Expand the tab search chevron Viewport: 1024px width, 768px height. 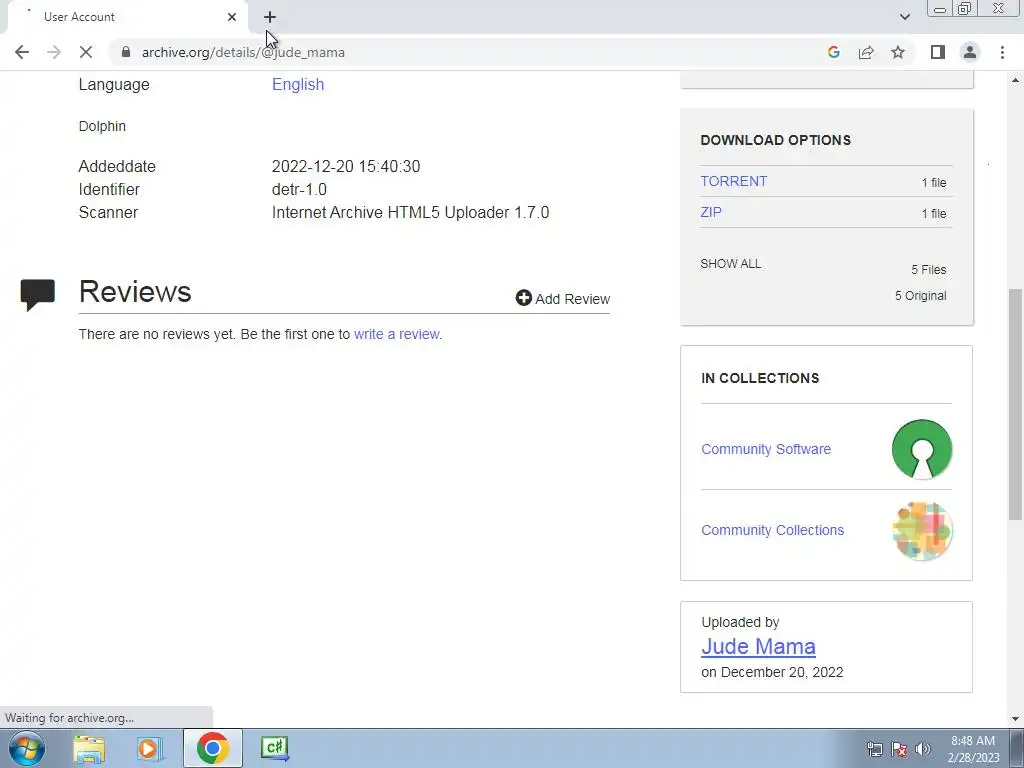point(904,17)
